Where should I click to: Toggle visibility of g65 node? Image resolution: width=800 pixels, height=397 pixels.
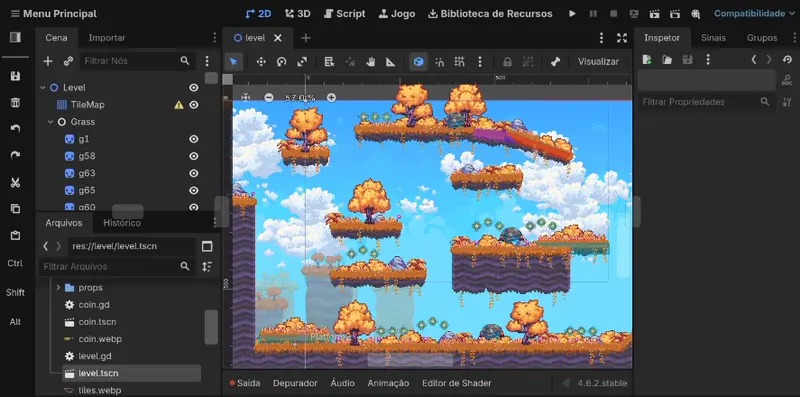[x=193, y=190]
